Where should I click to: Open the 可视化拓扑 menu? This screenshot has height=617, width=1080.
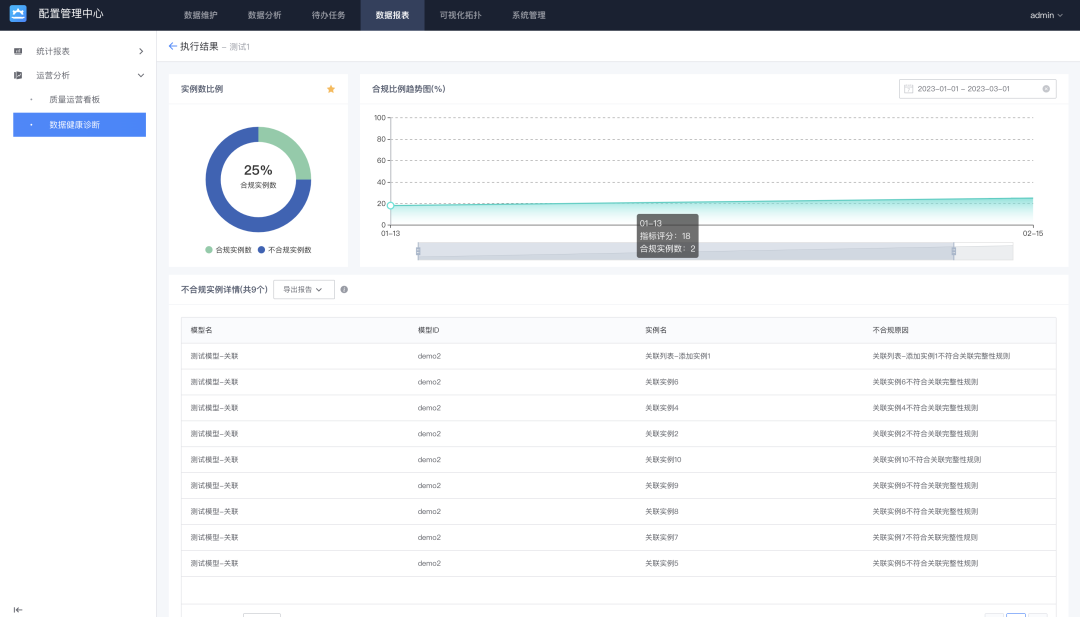[461, 15]
